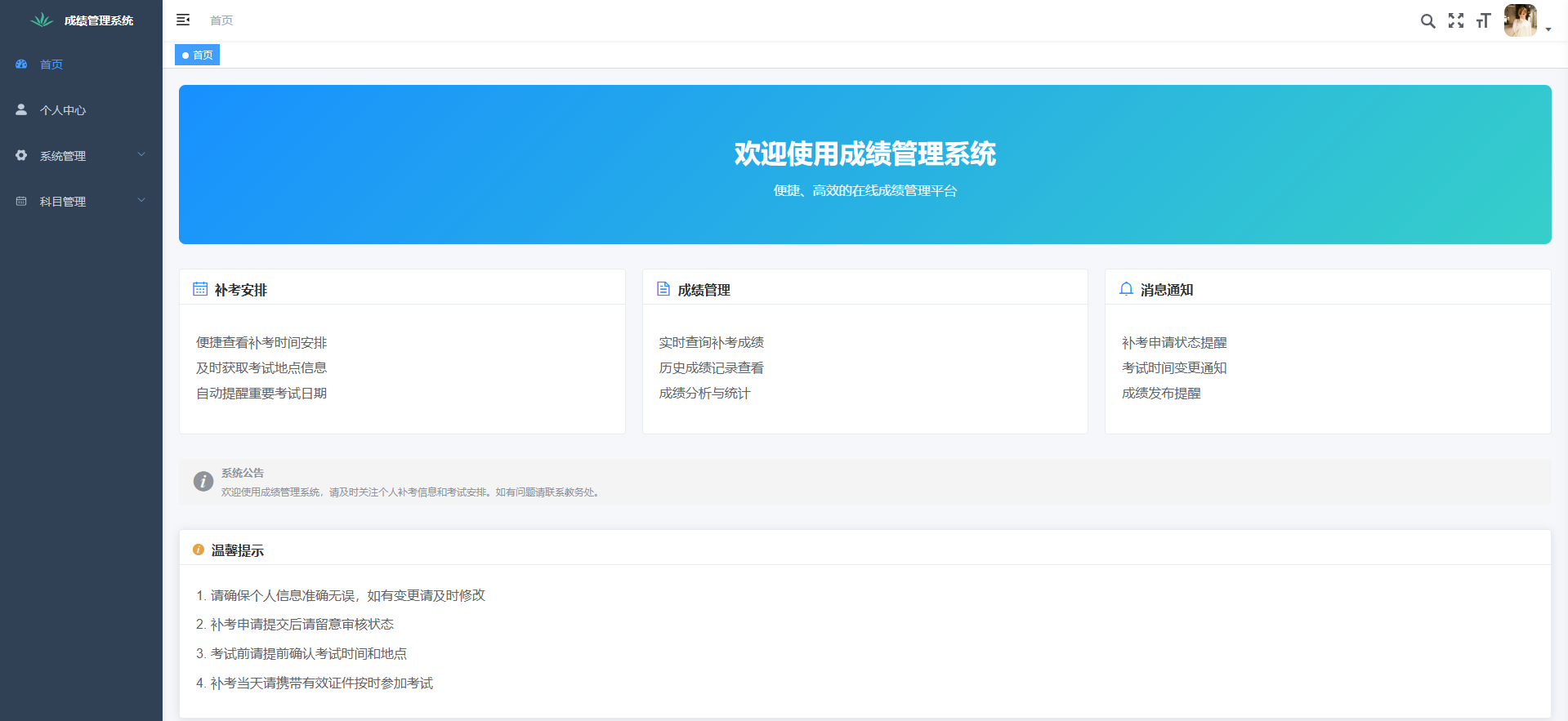Click the 系统公告 info icon
The image size is (1568, 721).
203,482
